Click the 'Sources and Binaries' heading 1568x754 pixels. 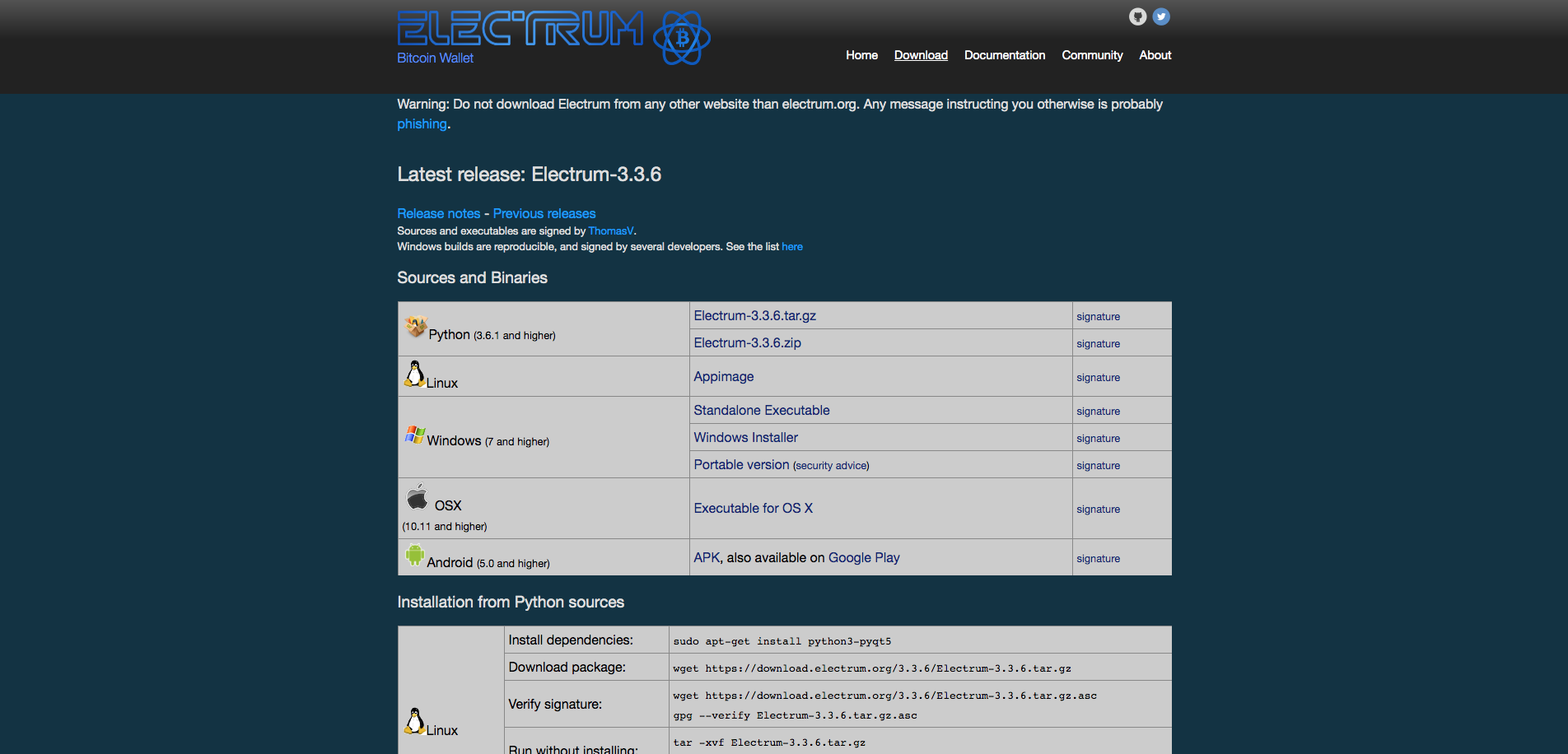tap(472, 278)
